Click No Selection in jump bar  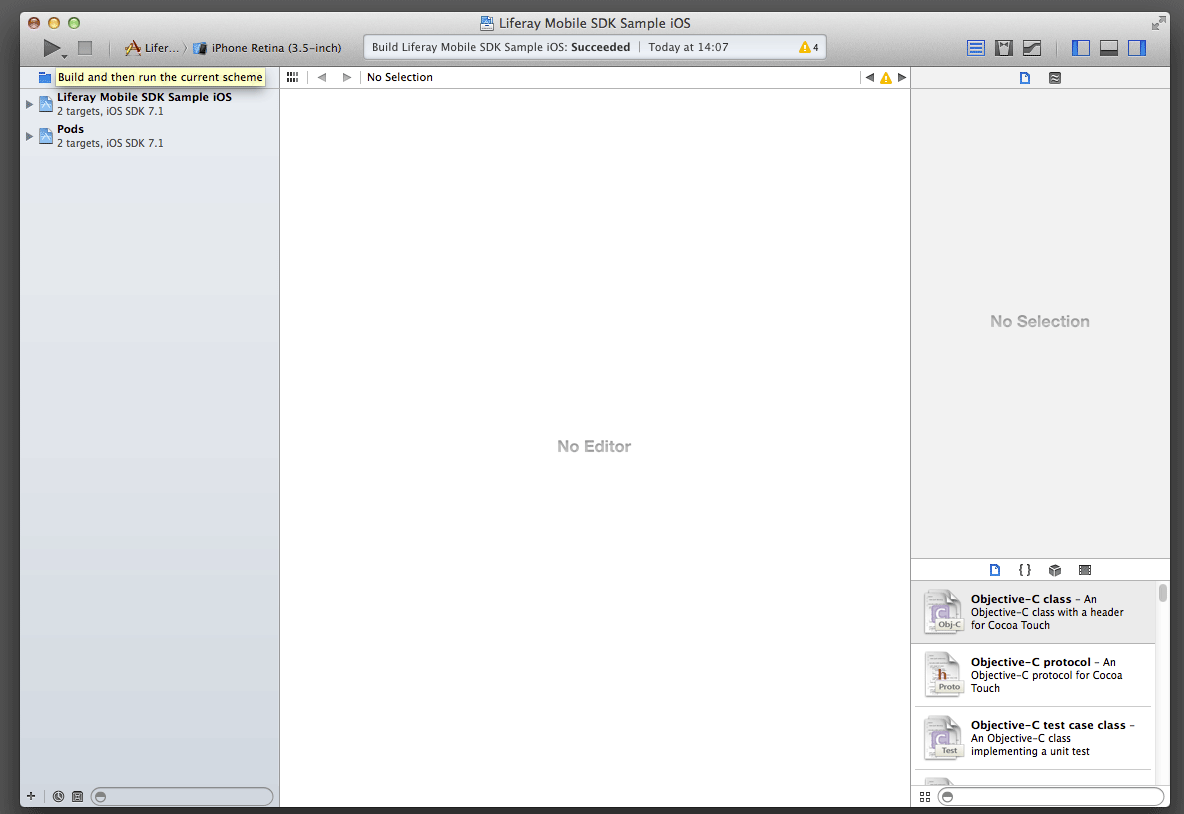pos(399,77)
